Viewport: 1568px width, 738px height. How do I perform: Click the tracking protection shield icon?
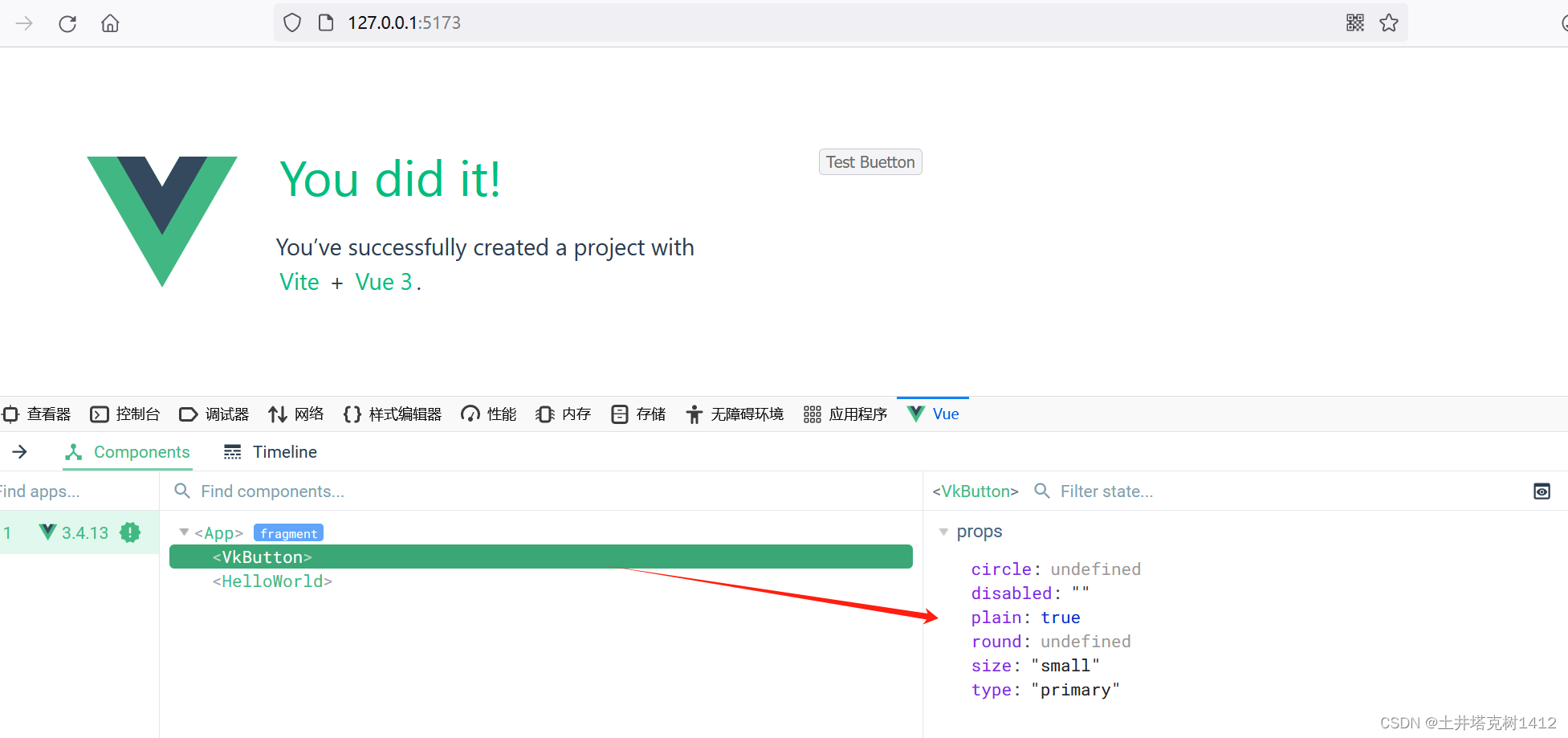(291, 22)
